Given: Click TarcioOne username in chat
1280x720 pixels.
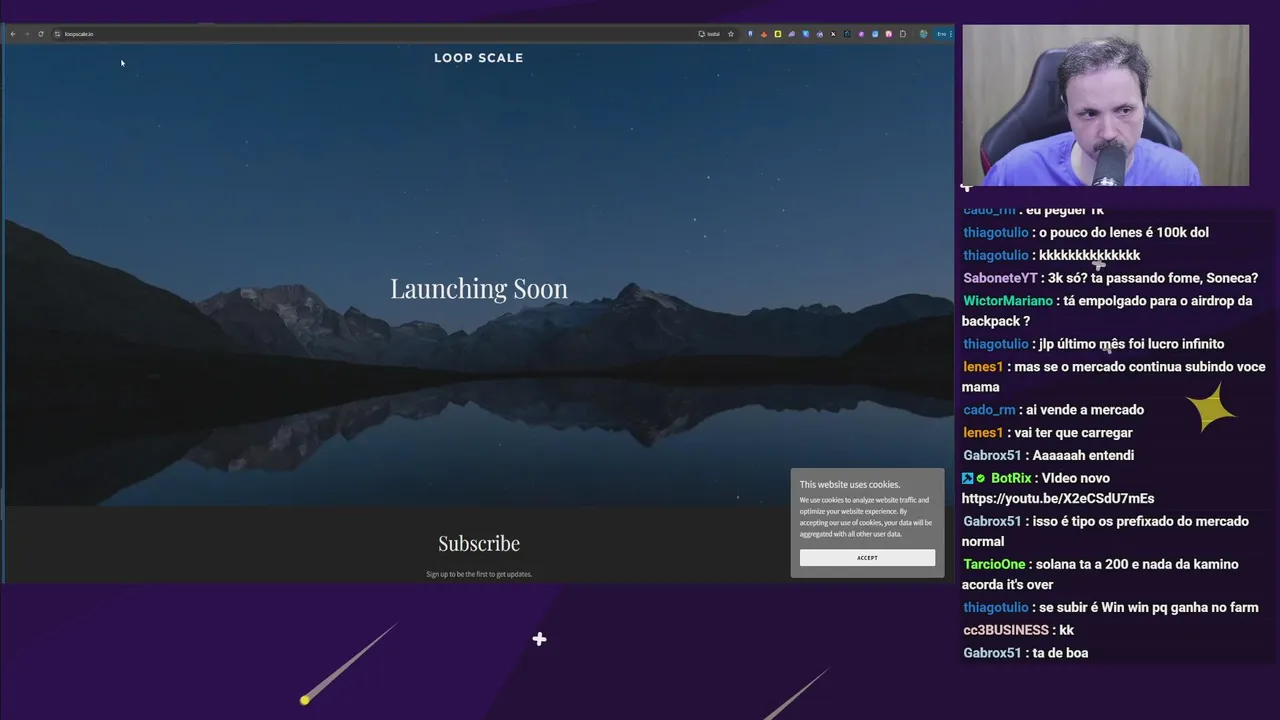Looking at the screenshot, I should pyautogui.click(x=995, y=564).
